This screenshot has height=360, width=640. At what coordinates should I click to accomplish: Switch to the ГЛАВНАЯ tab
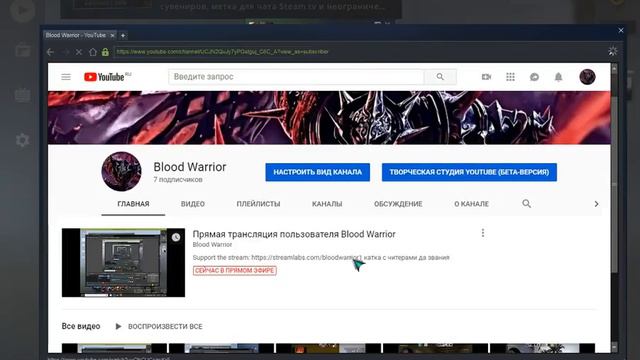click(x=133, y=204)
